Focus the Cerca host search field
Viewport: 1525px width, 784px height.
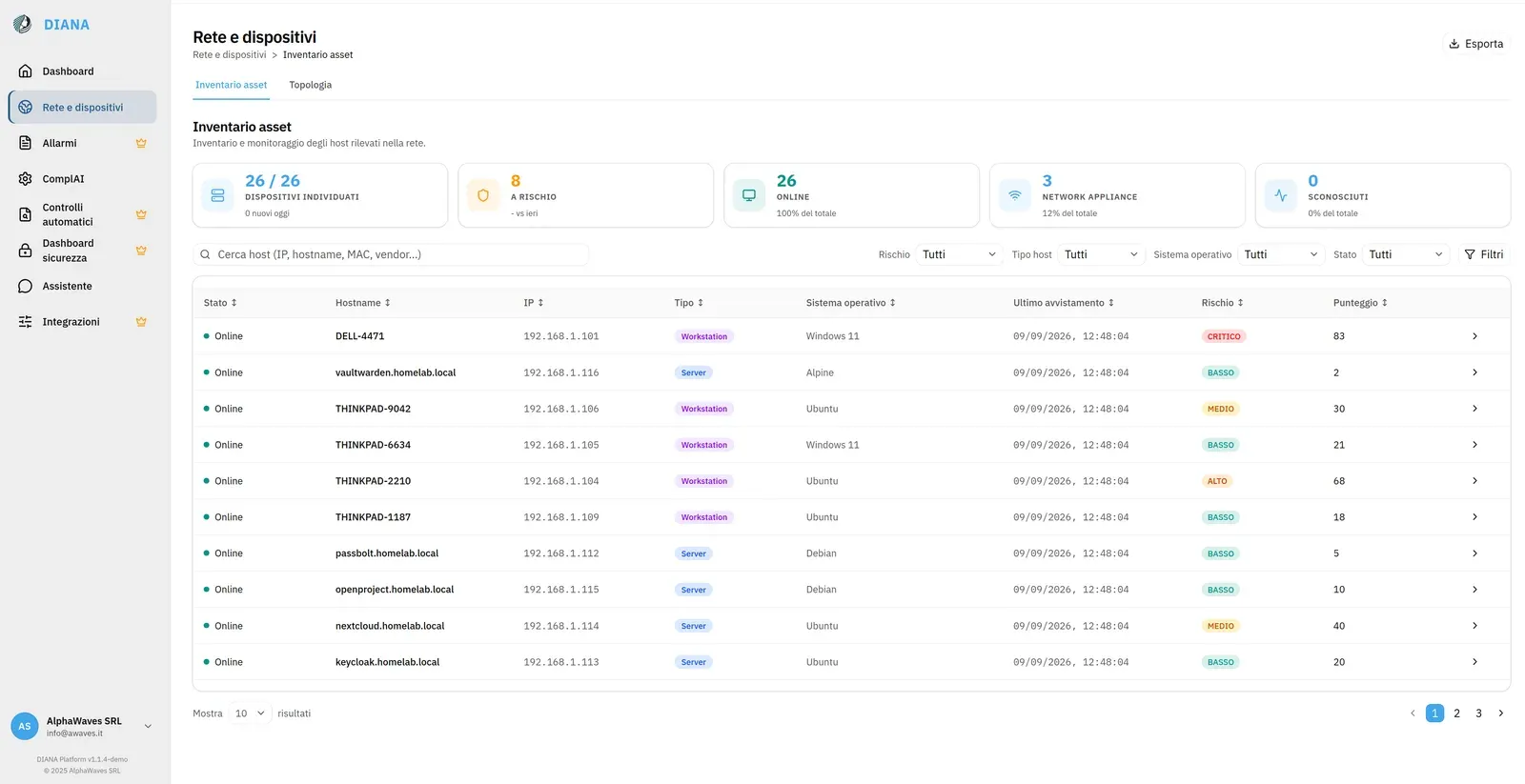coord(391,254)
